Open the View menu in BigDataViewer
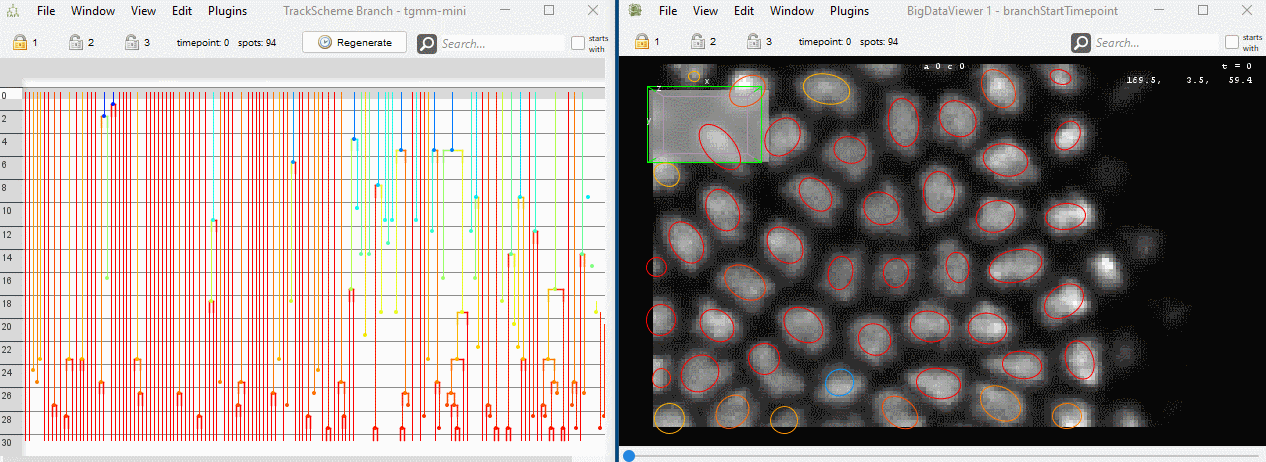Screen dimensions: 1266x462 (705, 11)
